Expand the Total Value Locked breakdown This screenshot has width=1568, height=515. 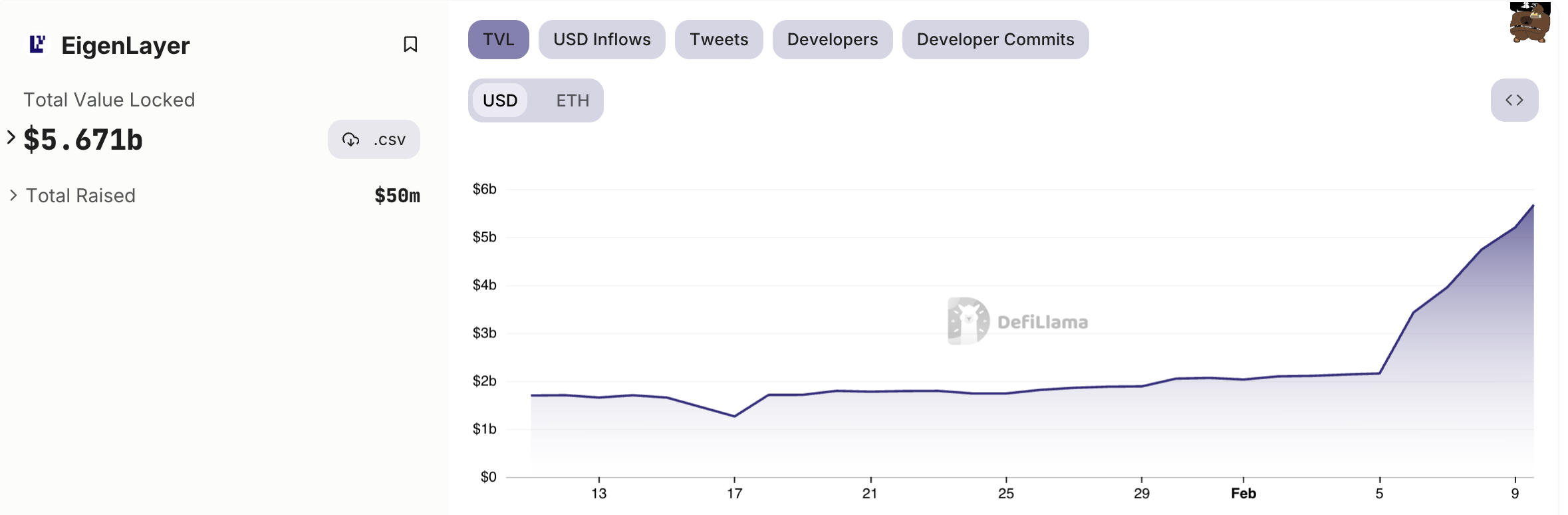[11, 138]
